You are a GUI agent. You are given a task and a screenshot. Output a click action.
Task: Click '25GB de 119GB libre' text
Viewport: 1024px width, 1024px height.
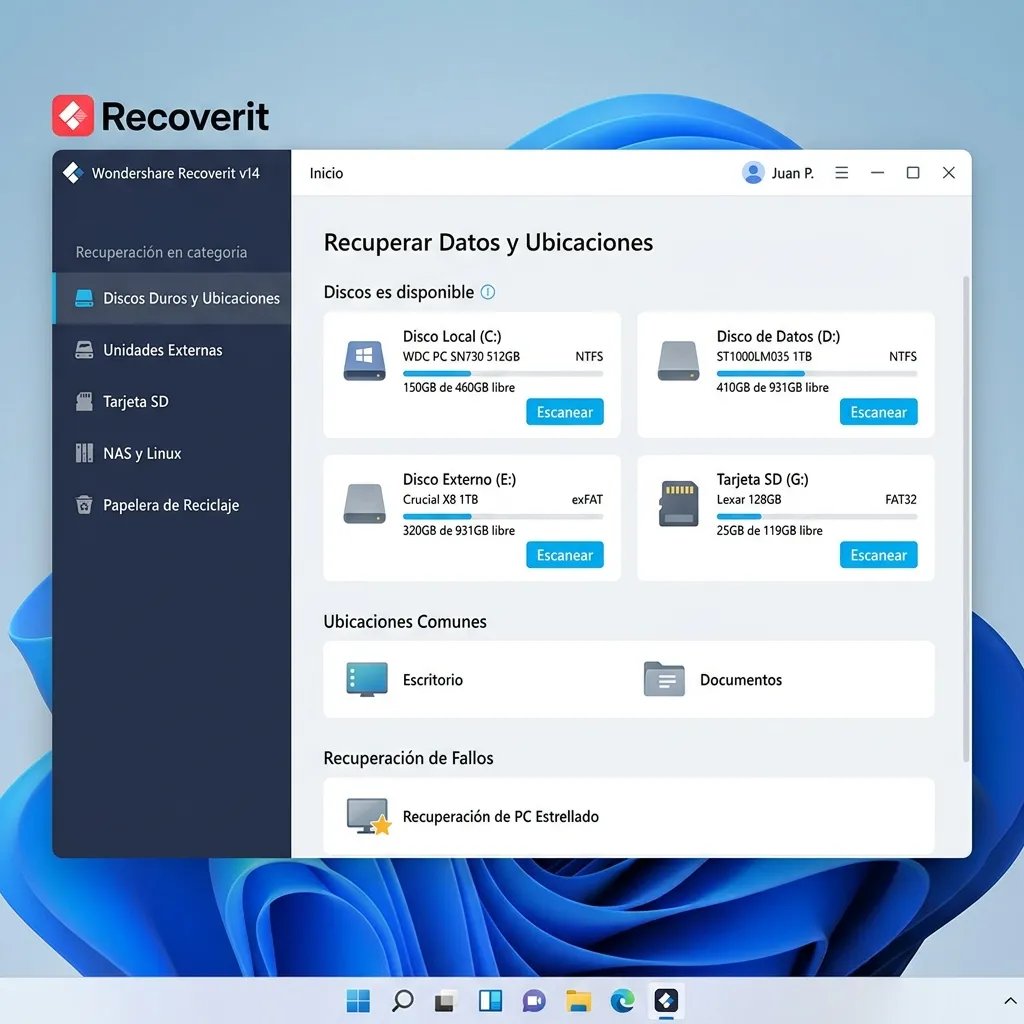coord(769,530)
